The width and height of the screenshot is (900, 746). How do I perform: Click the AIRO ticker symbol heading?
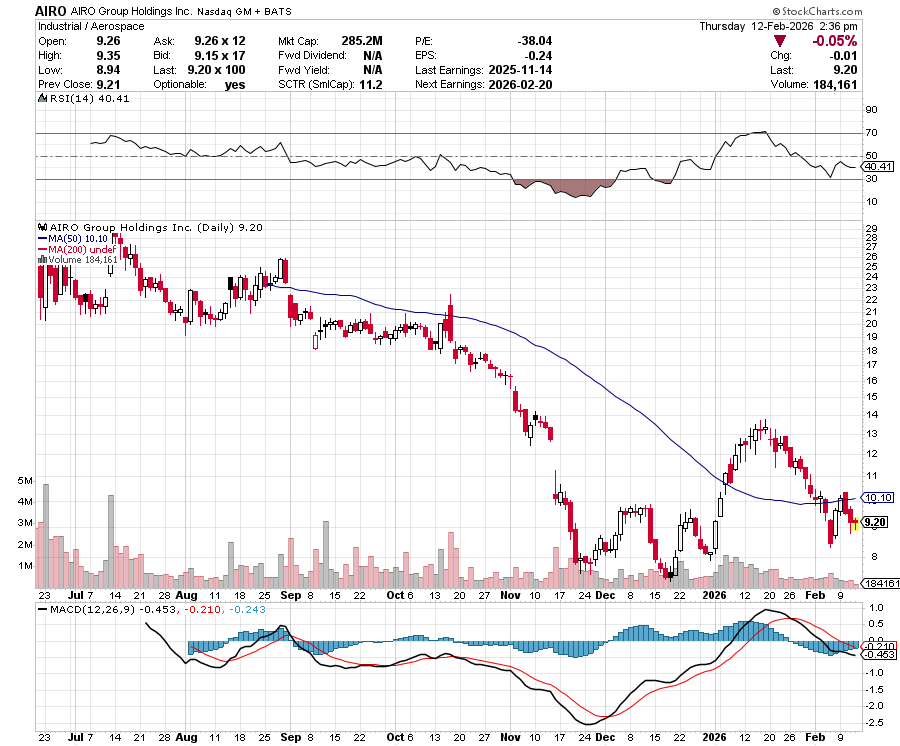click(x=51, y=11)
